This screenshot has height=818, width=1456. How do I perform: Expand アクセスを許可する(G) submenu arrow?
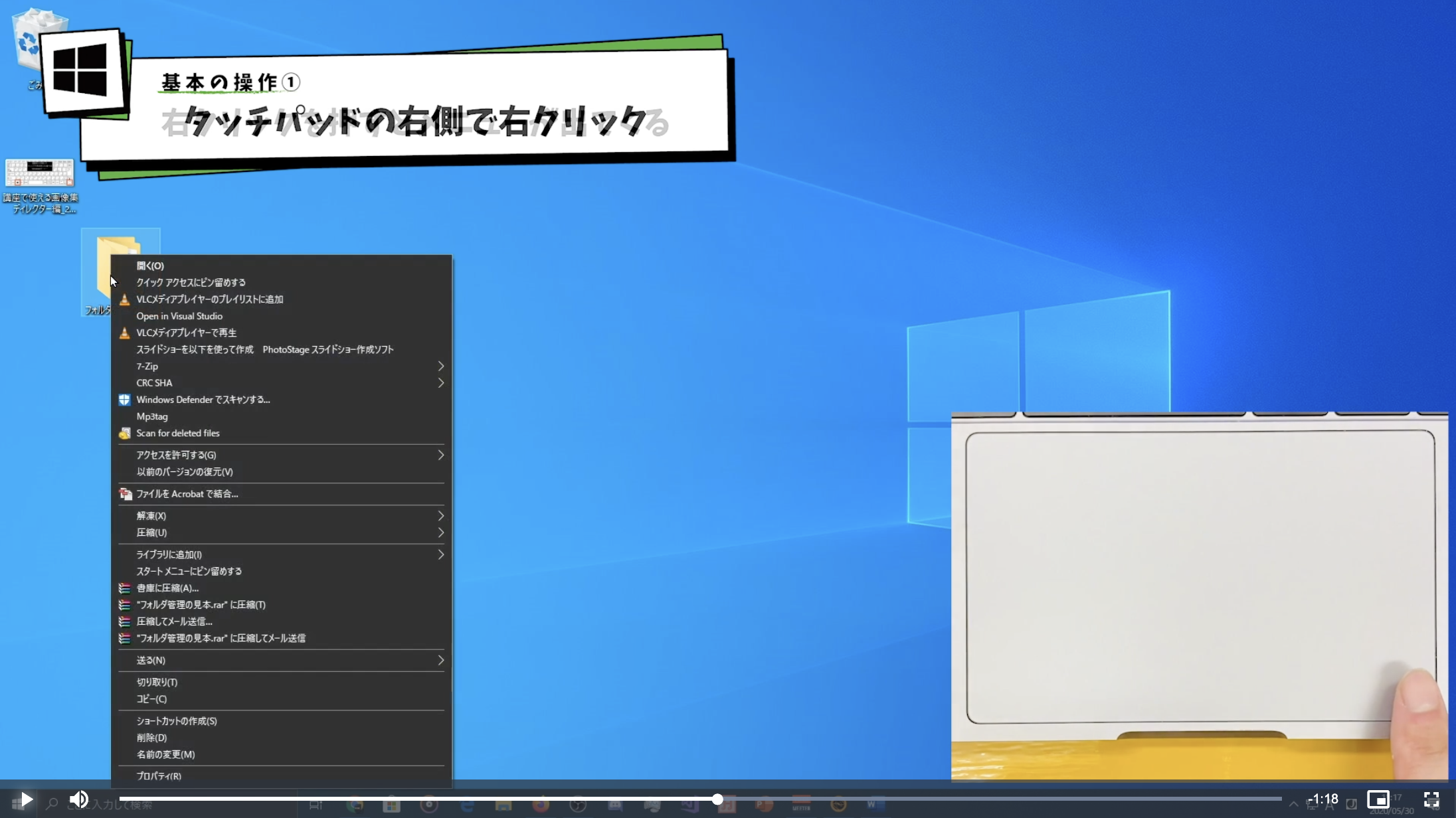click(x=440, y=455)
